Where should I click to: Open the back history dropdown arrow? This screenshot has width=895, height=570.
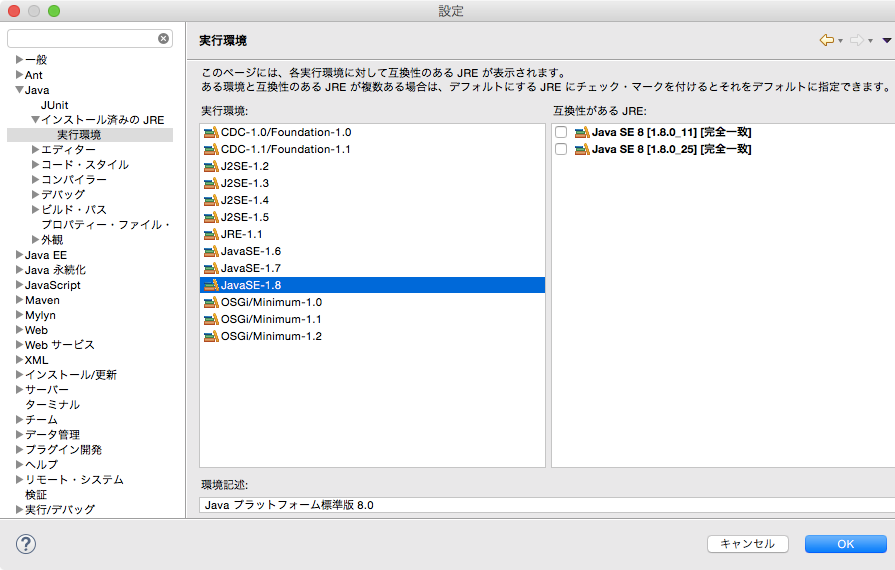pyautogui.click(x=840, y=41)
